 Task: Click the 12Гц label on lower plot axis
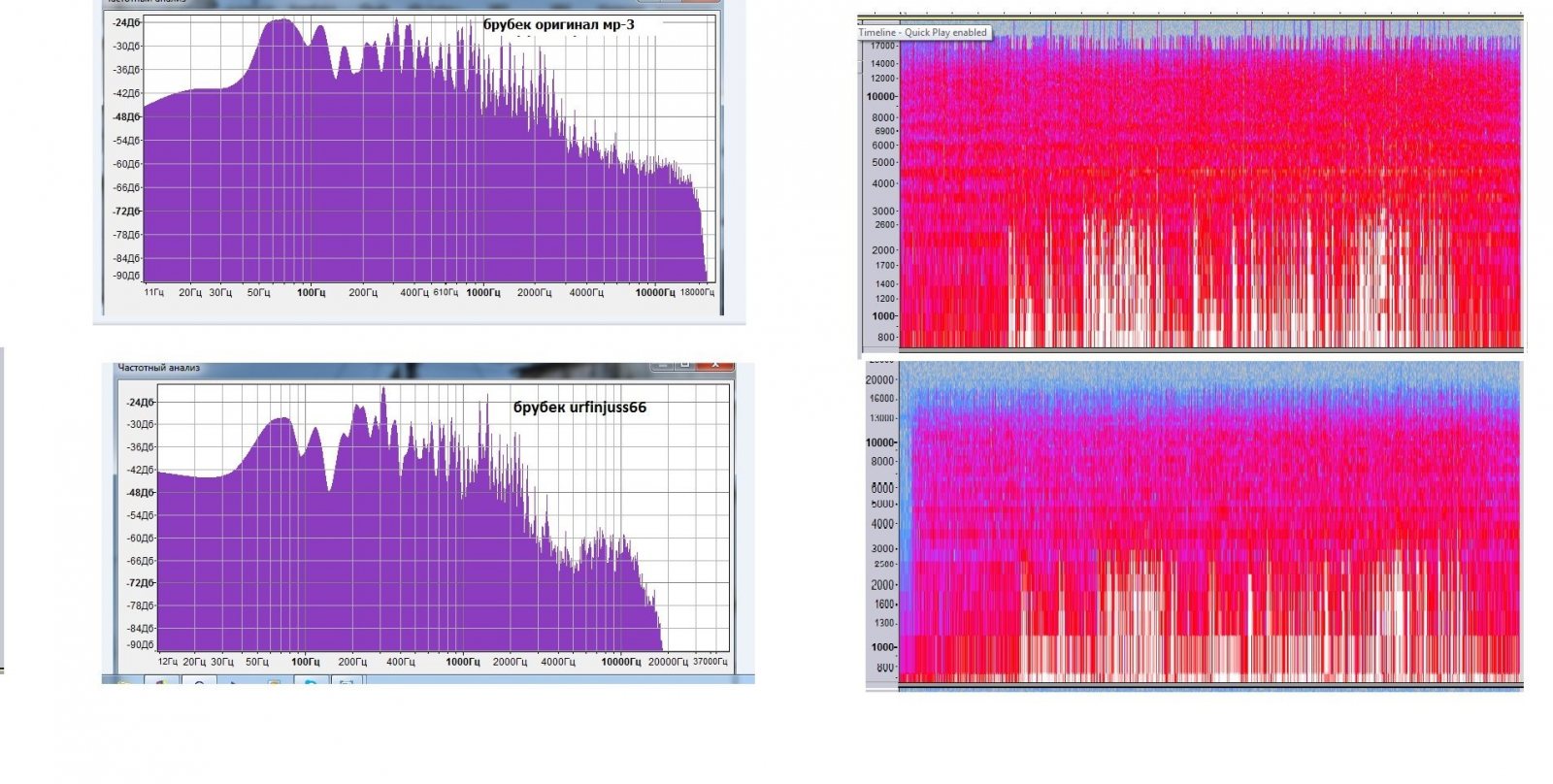coord(167,662)
